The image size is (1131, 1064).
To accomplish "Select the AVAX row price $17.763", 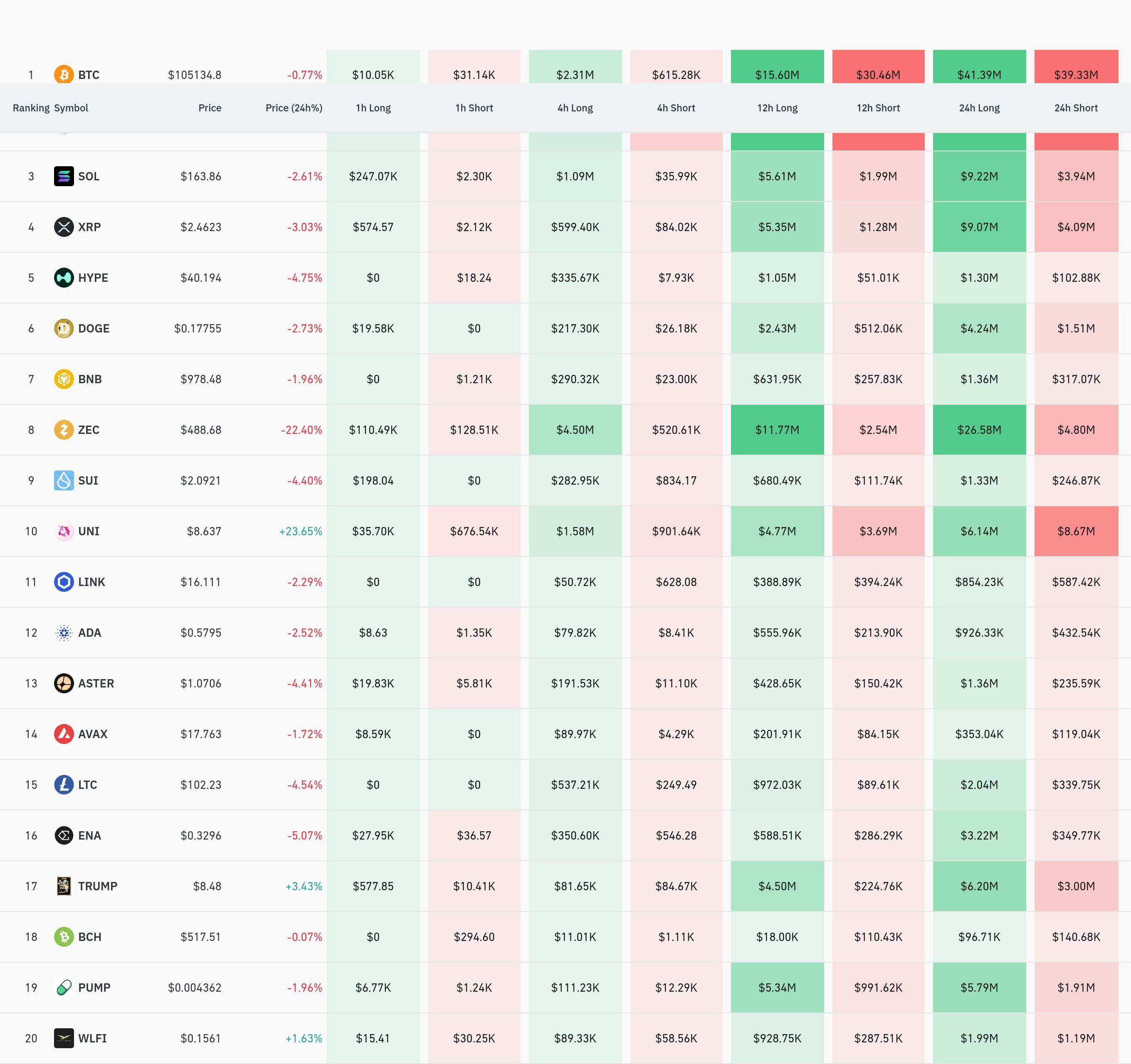I will (201, 734).
